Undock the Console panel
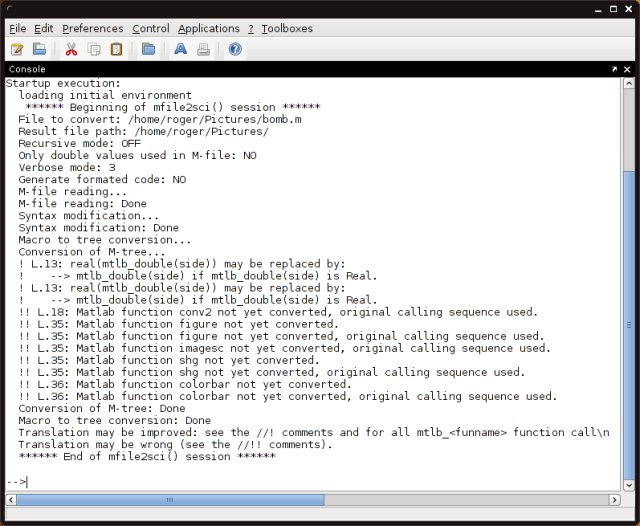The image size is (640, 526). coord(615,69)
